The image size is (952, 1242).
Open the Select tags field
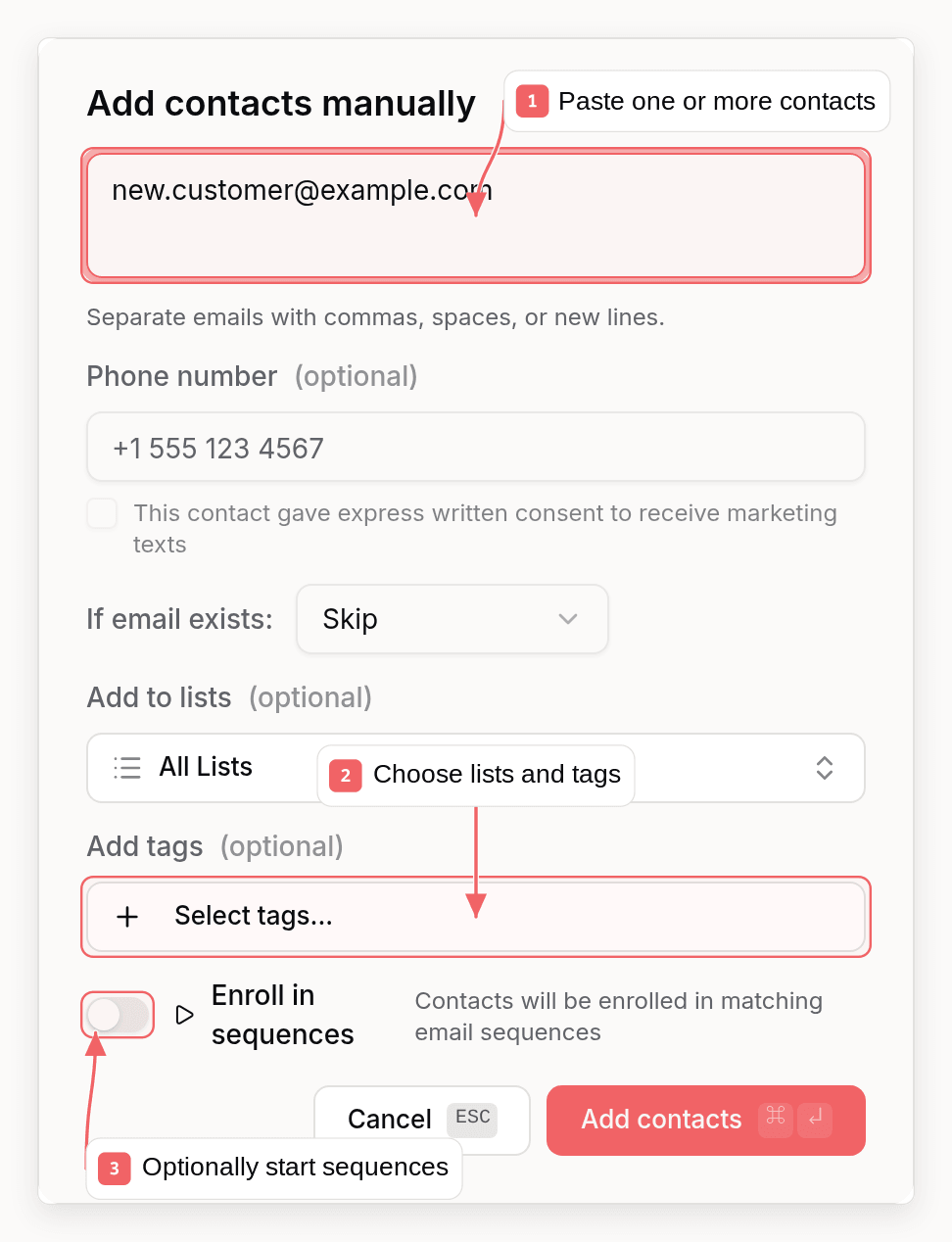point(476,917)
